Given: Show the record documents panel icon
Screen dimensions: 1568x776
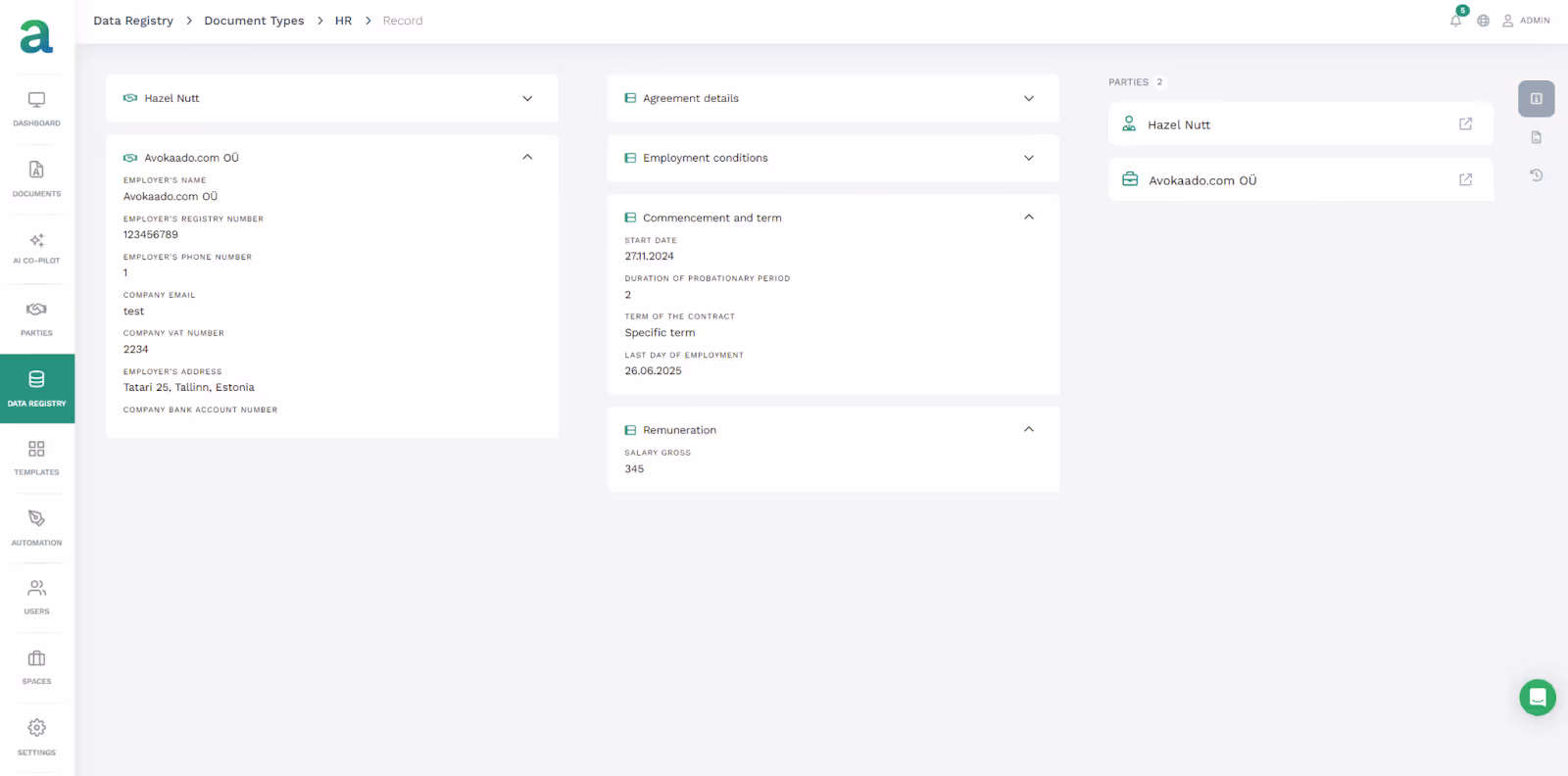Looking at the screenshot, I should click(1537, 137).
